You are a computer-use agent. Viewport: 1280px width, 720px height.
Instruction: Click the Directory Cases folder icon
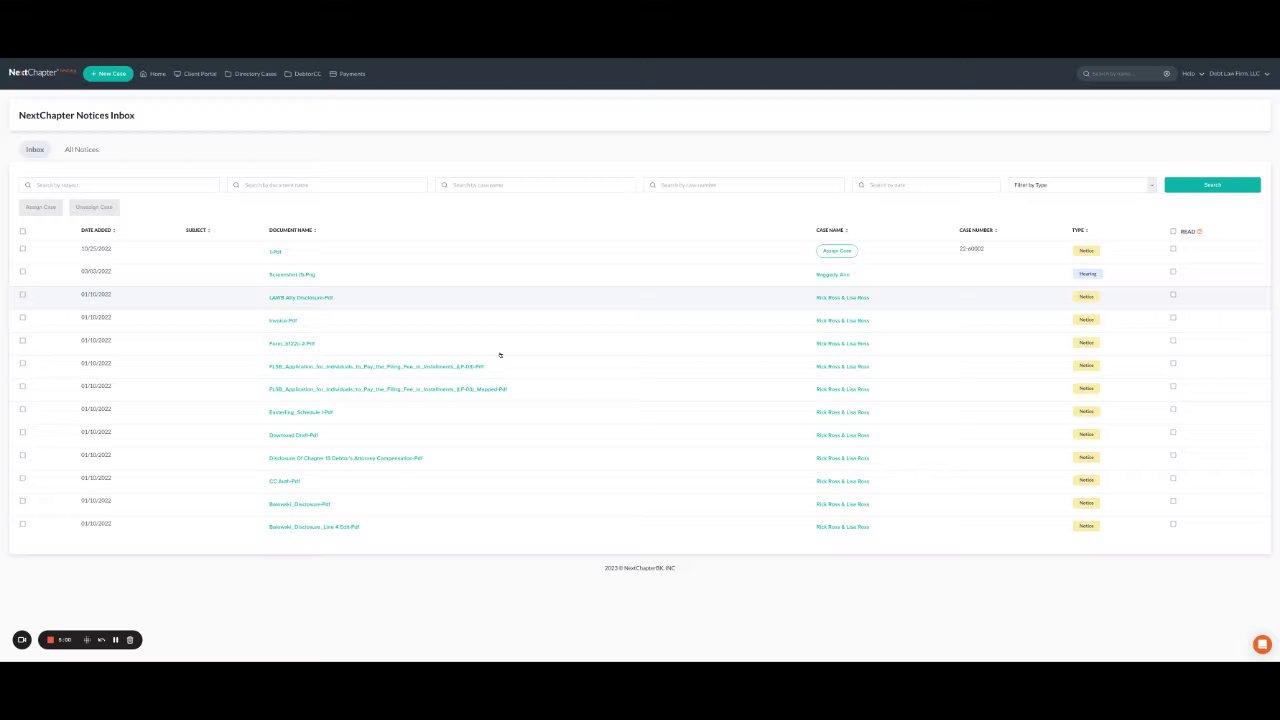(228, 74)
